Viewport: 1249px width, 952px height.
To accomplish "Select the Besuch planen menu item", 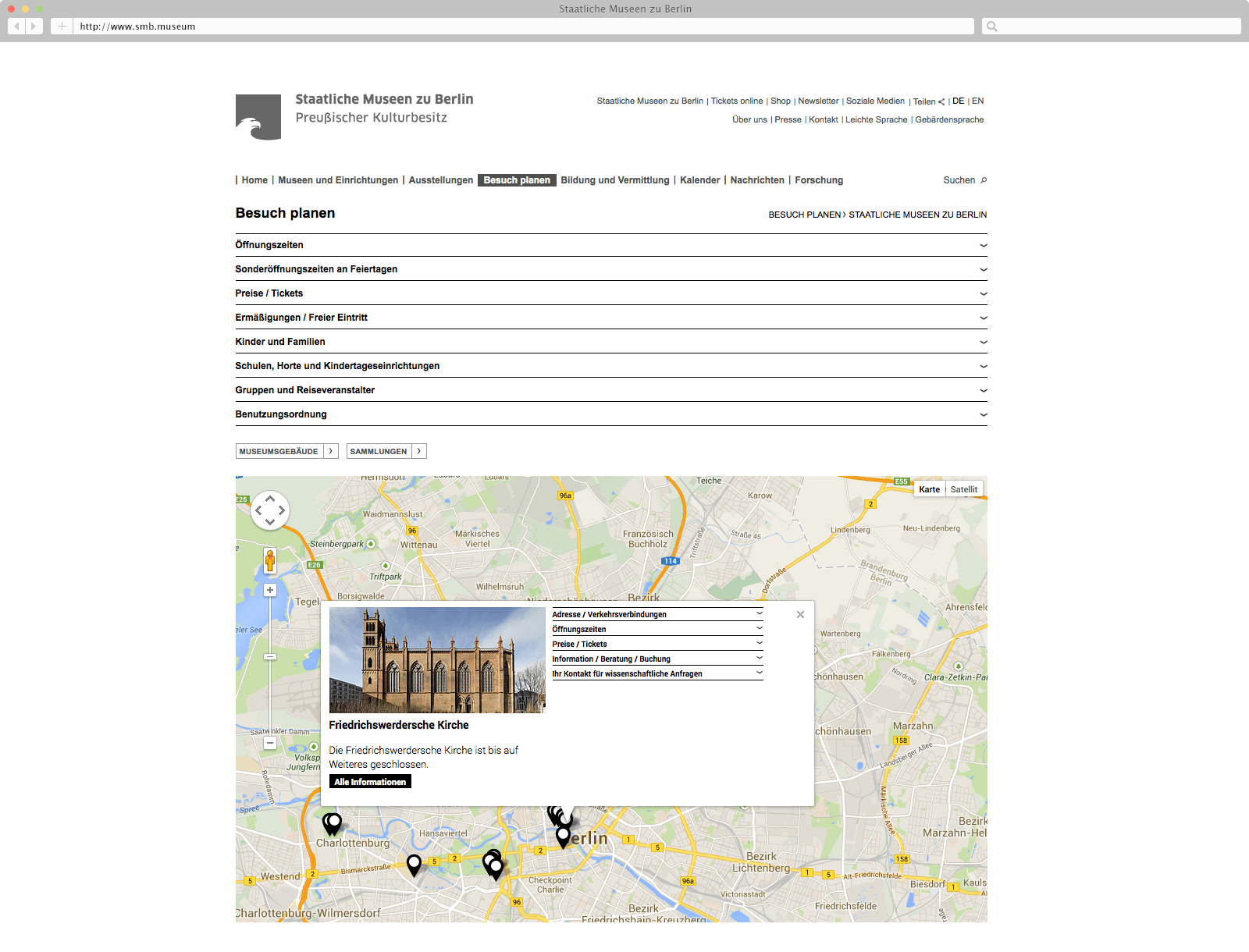I will pos(517,180).
